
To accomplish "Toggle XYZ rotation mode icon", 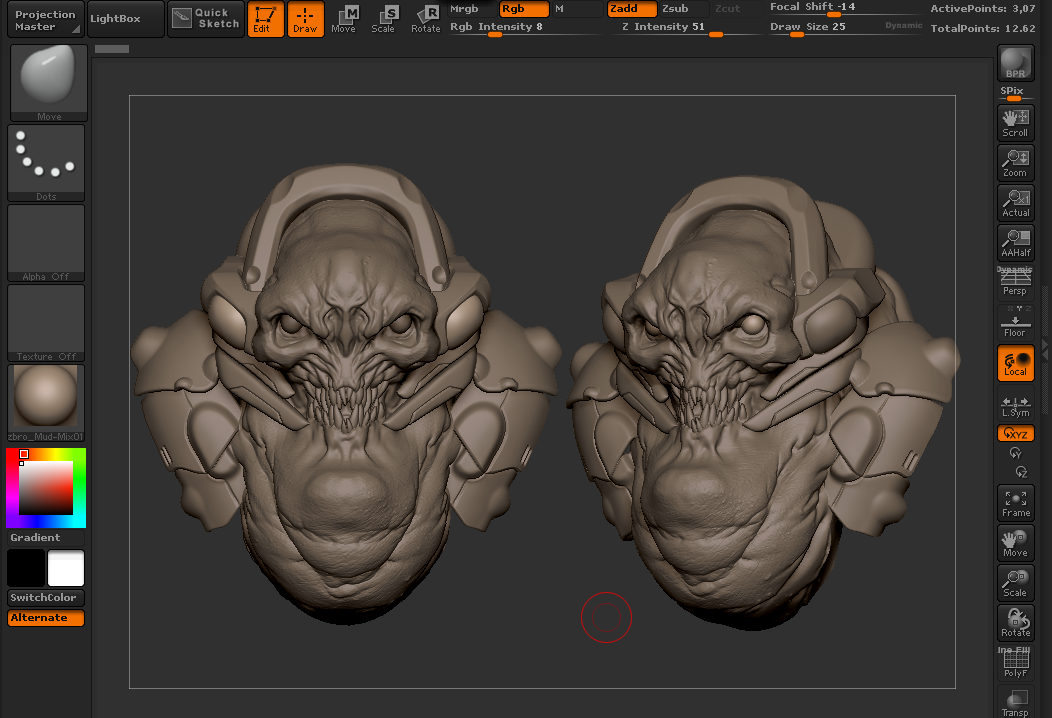I will pos(1016,433).
